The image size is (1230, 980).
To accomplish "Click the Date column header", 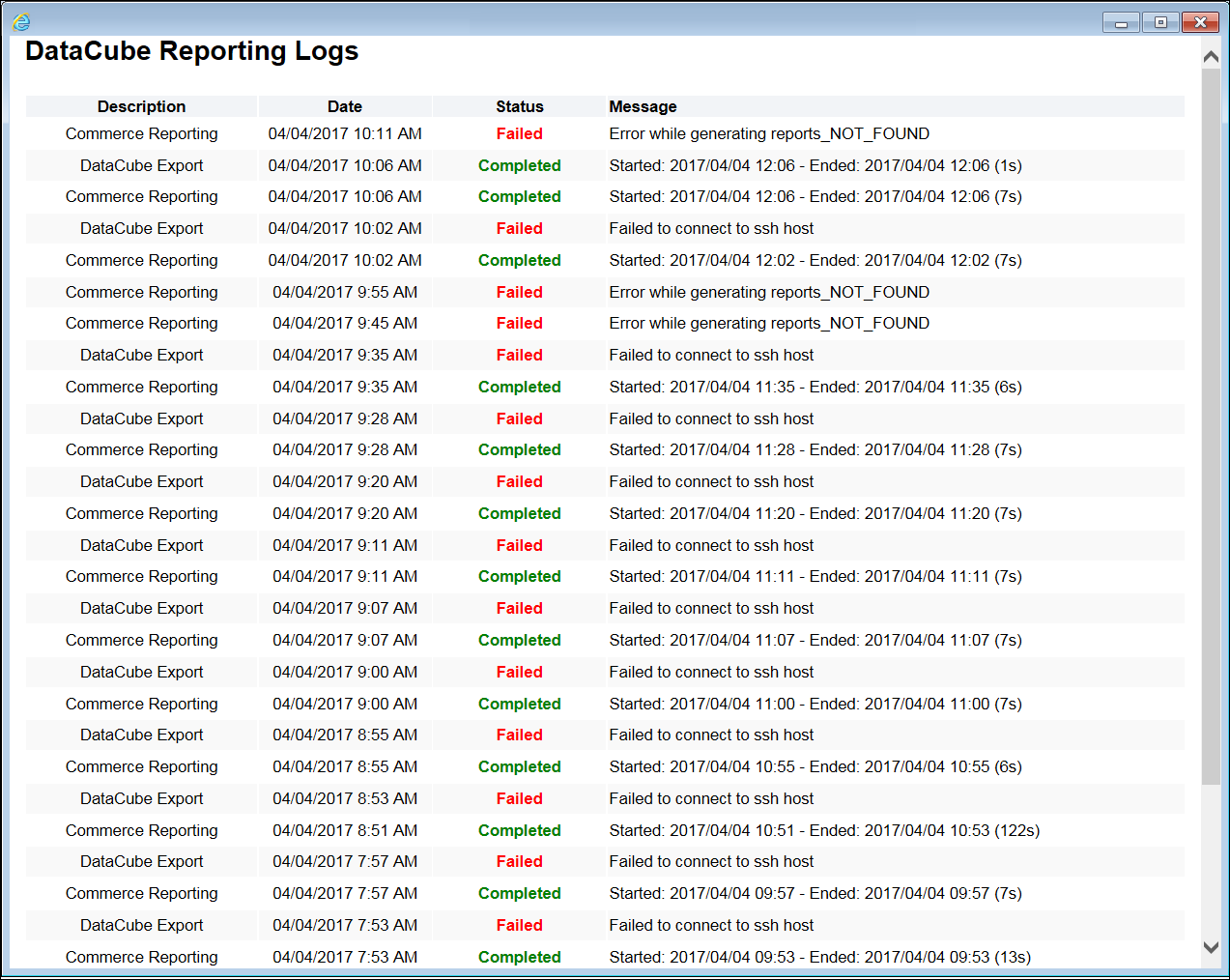I will [x=345, y=106].
